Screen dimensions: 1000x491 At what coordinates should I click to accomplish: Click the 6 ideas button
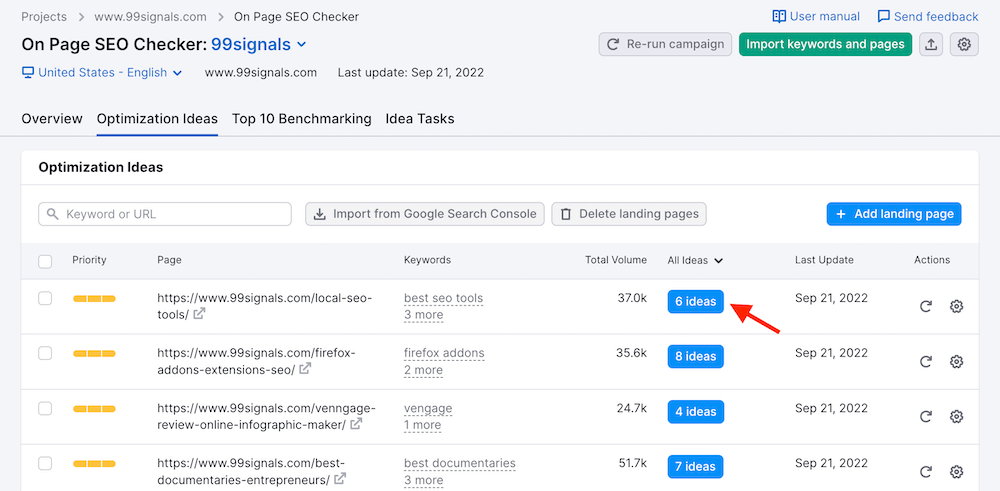695,301
